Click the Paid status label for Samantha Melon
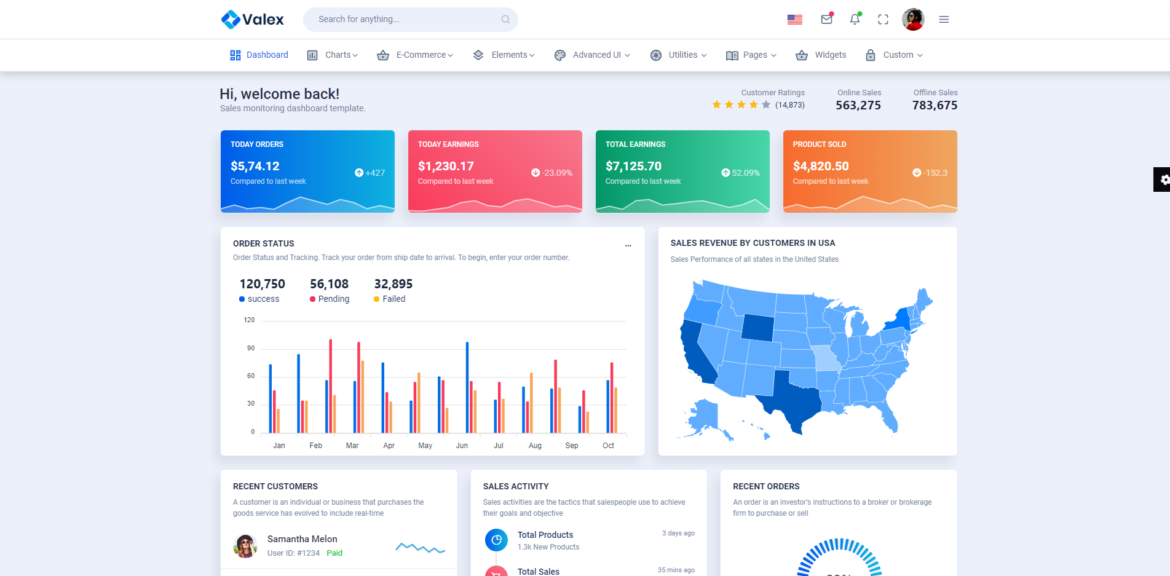Viewport: 1170px width, 576px height. pos(333,553)
